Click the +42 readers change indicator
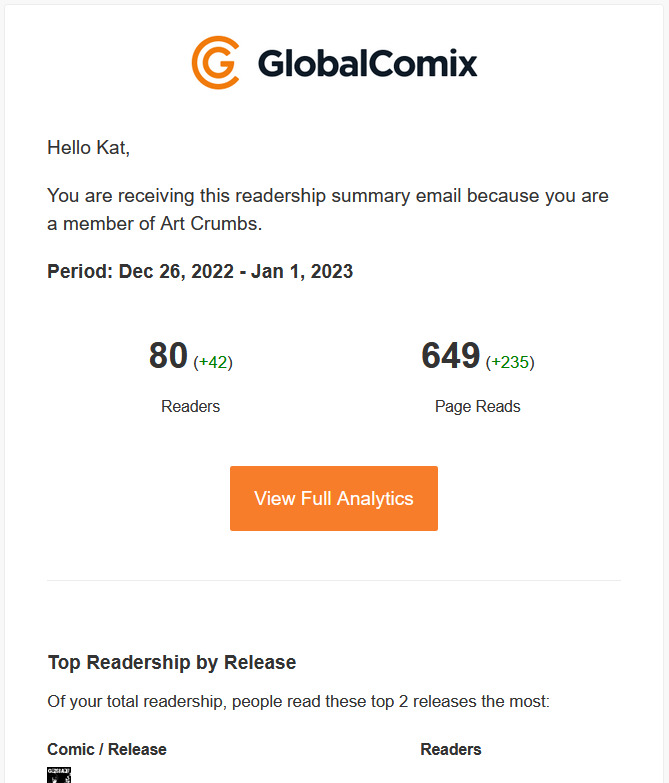Viewport: 669px width, 783px height. click(x=213, y=362)
